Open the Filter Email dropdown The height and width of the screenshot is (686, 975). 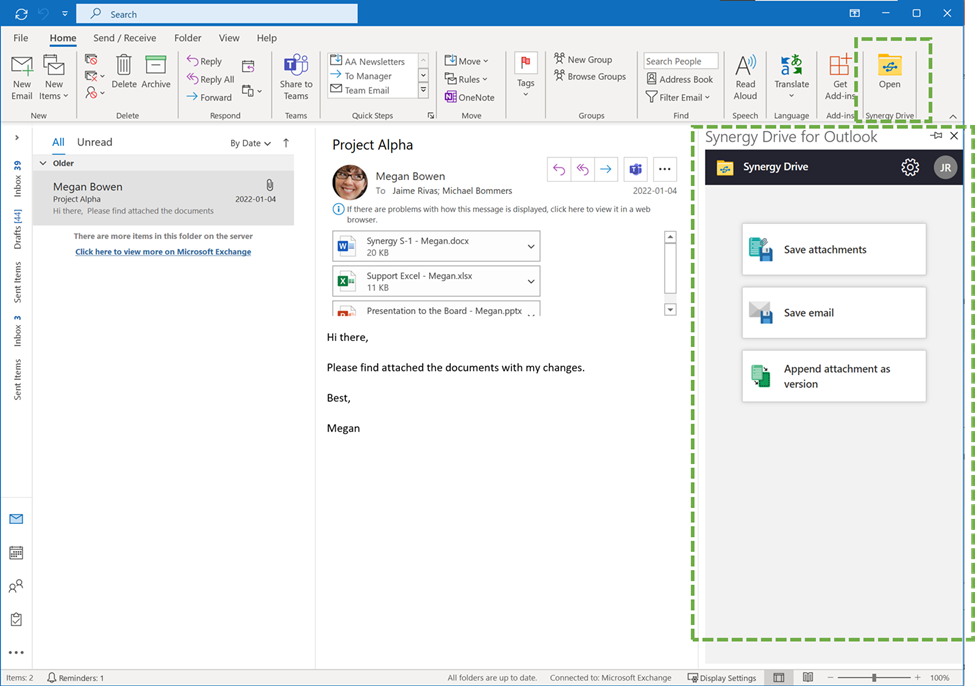[678, 97]
